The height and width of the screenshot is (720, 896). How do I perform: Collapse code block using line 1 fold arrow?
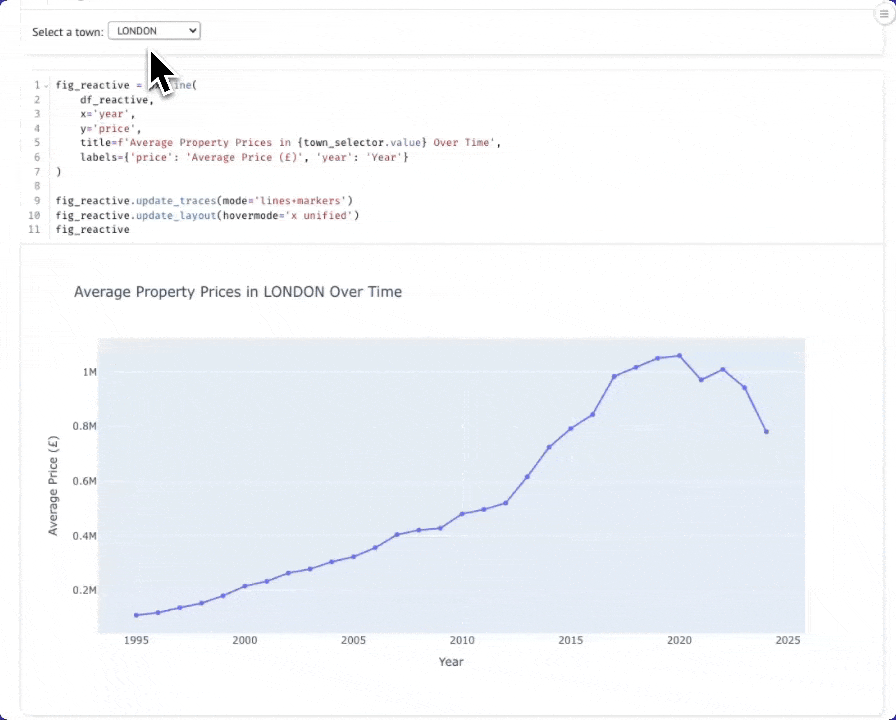[46, 86]
